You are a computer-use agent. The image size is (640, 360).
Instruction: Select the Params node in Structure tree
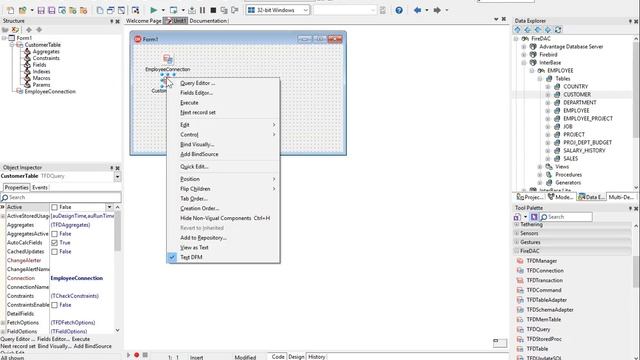[41, 85]
